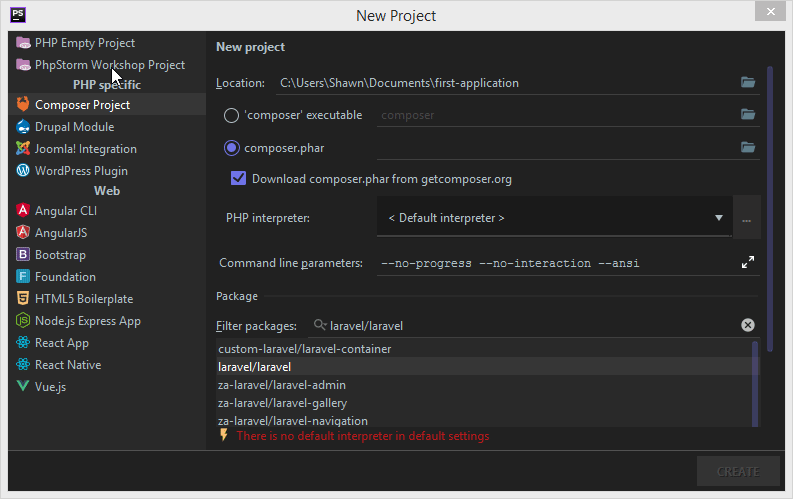Click the no default interpreter error message
793x499 pixels.
click(363, 436)
